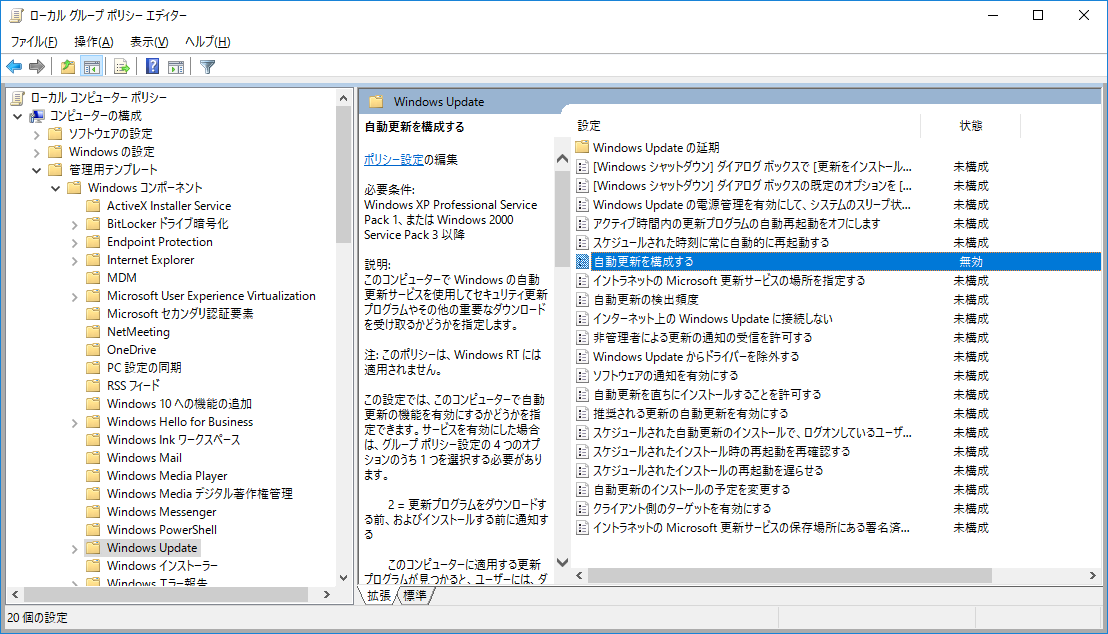The image size is (1108, 634).
Task: Click the description pane scroll down arrow
Action: [x=562, y=563]
